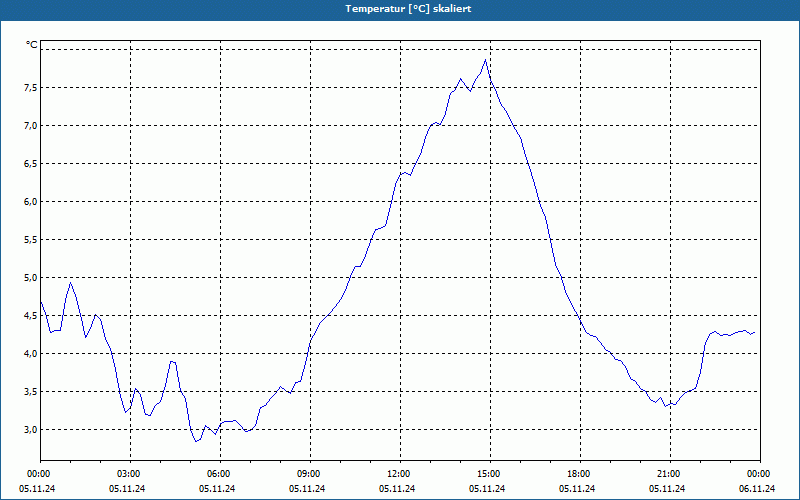Image resolution: width=800 pixels, height=500 pixels.
Task: Select the 3,0 y-axis label
Action: (31, 430)
